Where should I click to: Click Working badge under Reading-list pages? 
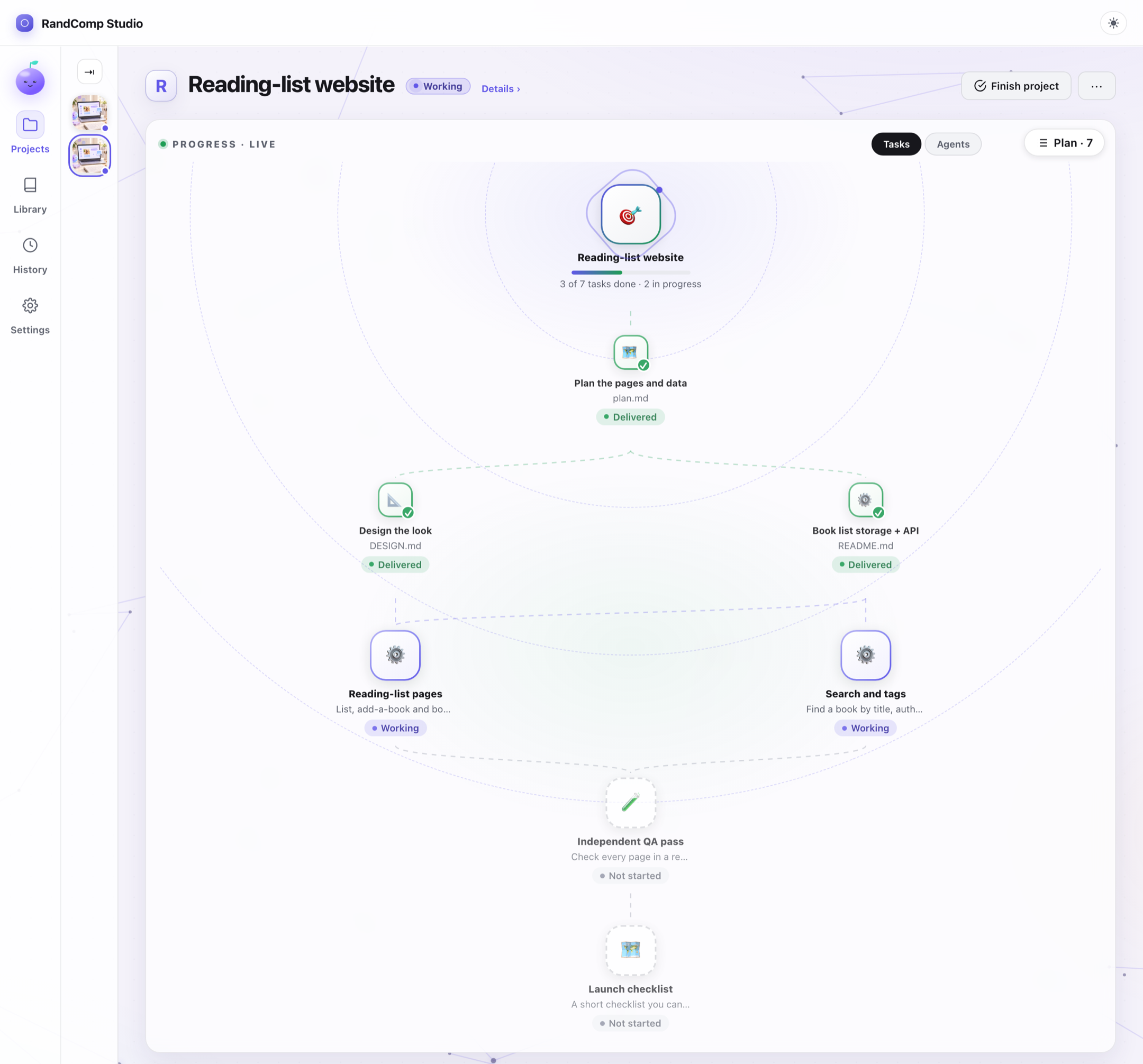(x=395, y=727)
